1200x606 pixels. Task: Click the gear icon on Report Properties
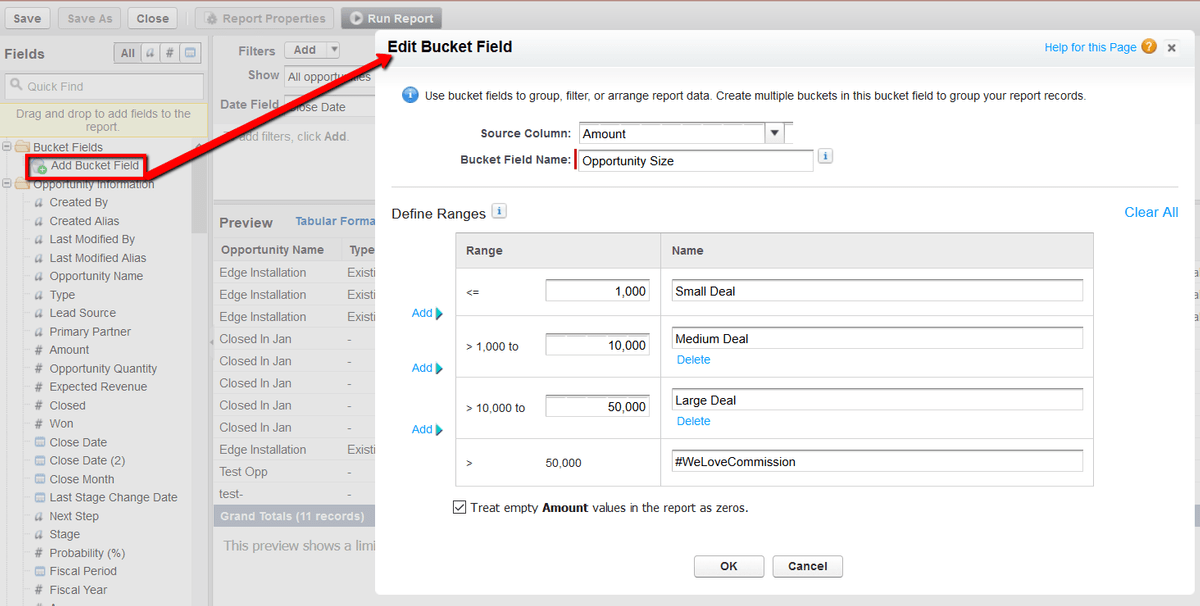pyautogui.click(x=210, y=18)
